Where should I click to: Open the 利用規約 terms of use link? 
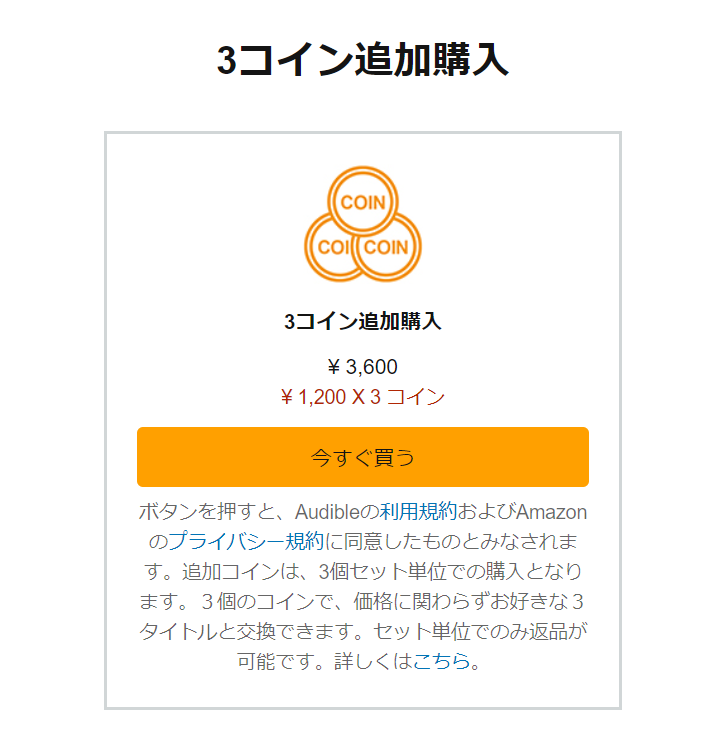(x=418, y=512)
